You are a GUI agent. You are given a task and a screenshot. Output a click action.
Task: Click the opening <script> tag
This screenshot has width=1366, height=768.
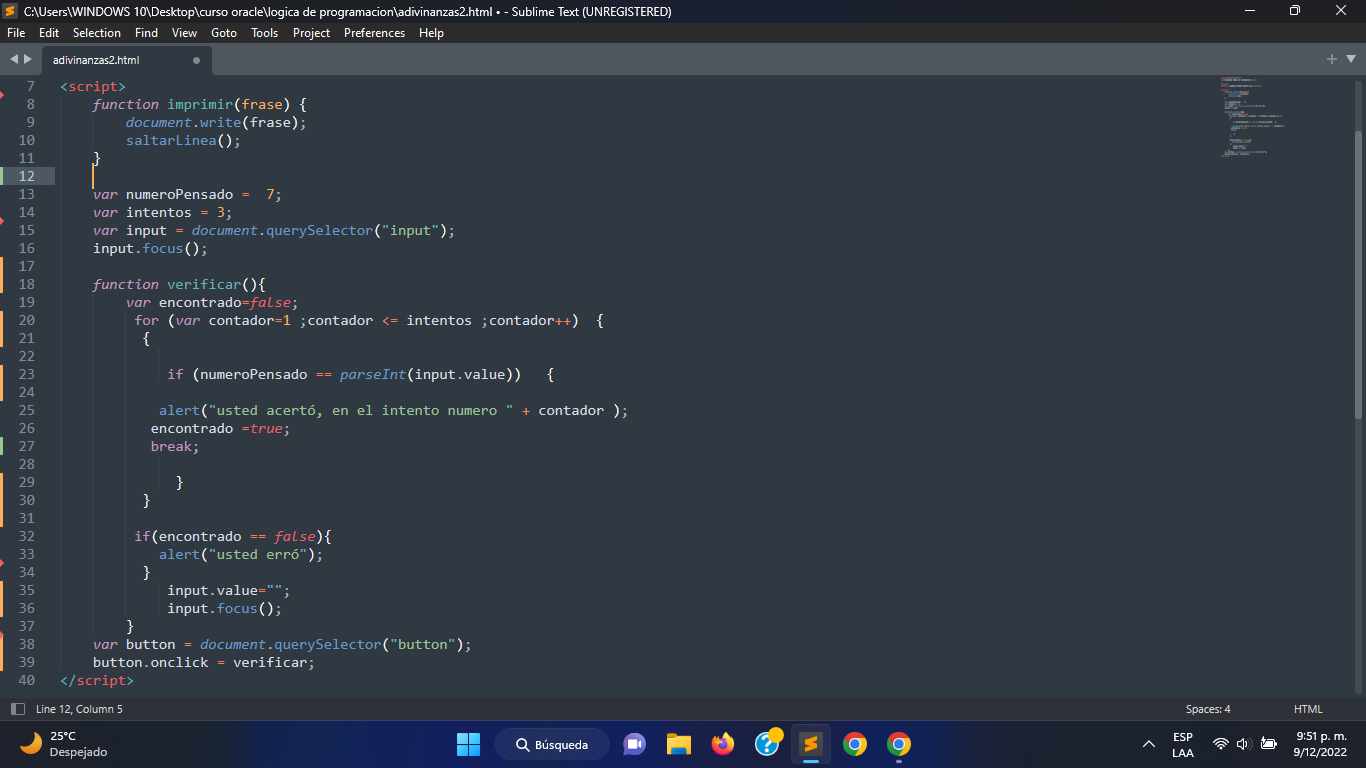[x=93, y=86]
